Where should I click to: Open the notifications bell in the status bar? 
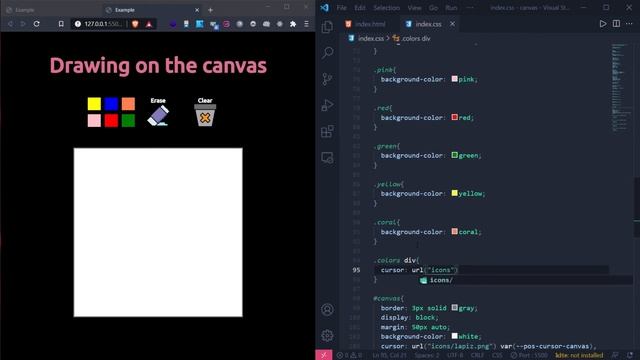pyautogui.click(x=630, y=355)
